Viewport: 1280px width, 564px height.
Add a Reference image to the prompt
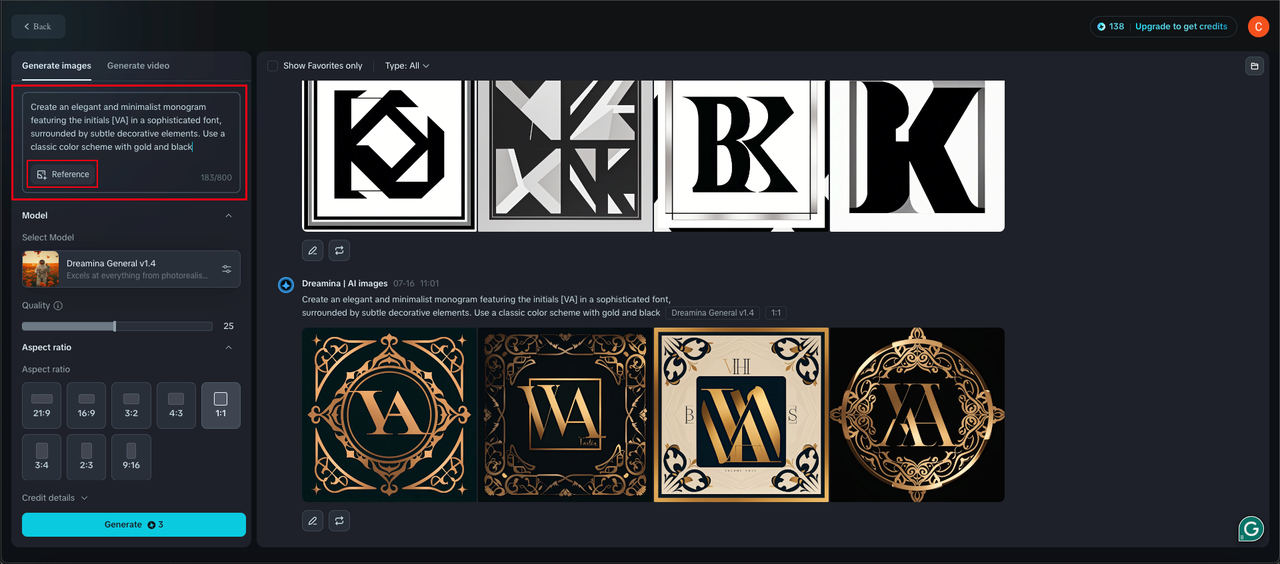click(x=63, y=174)
